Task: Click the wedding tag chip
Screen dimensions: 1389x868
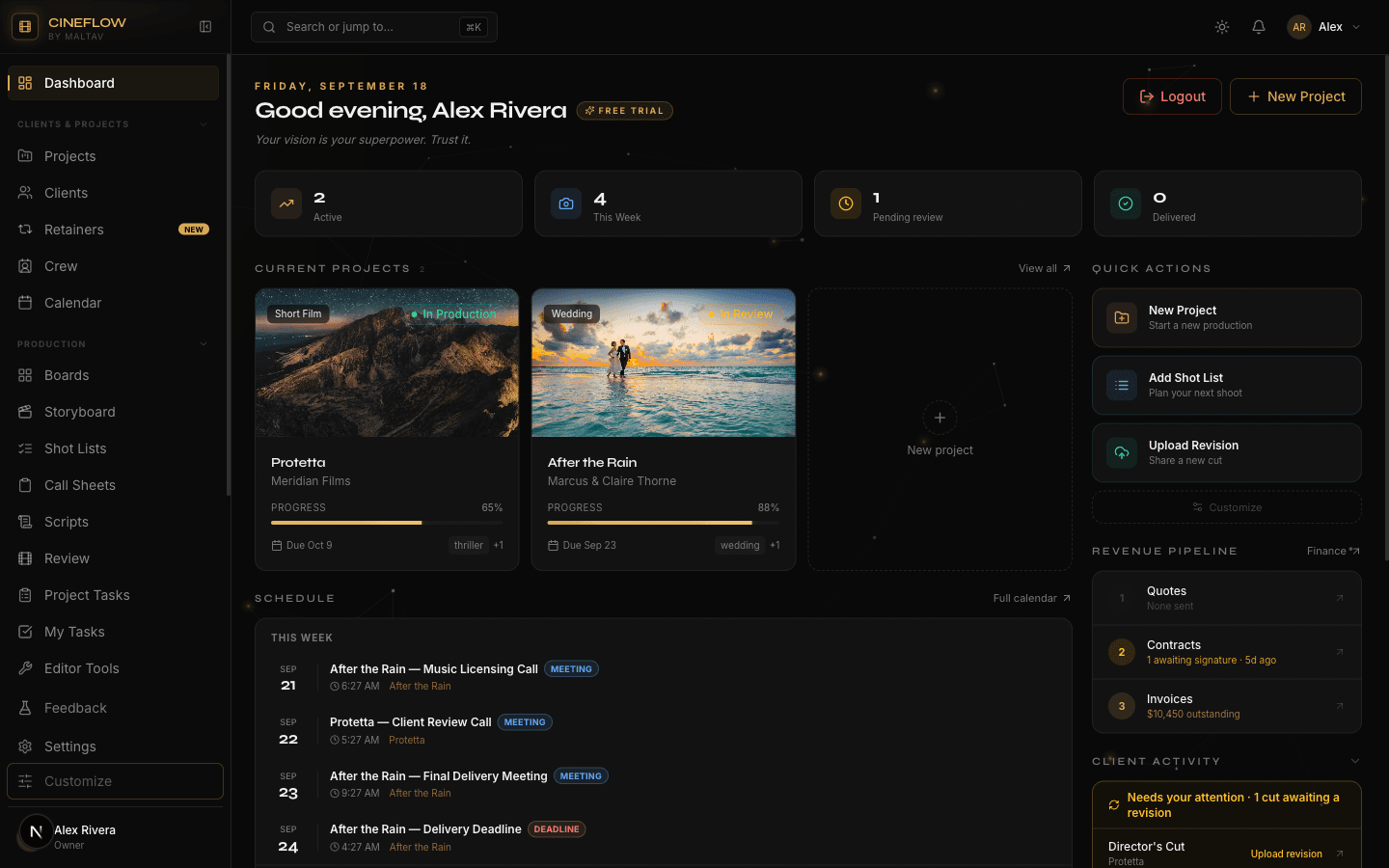Action: tap(740, 545)
